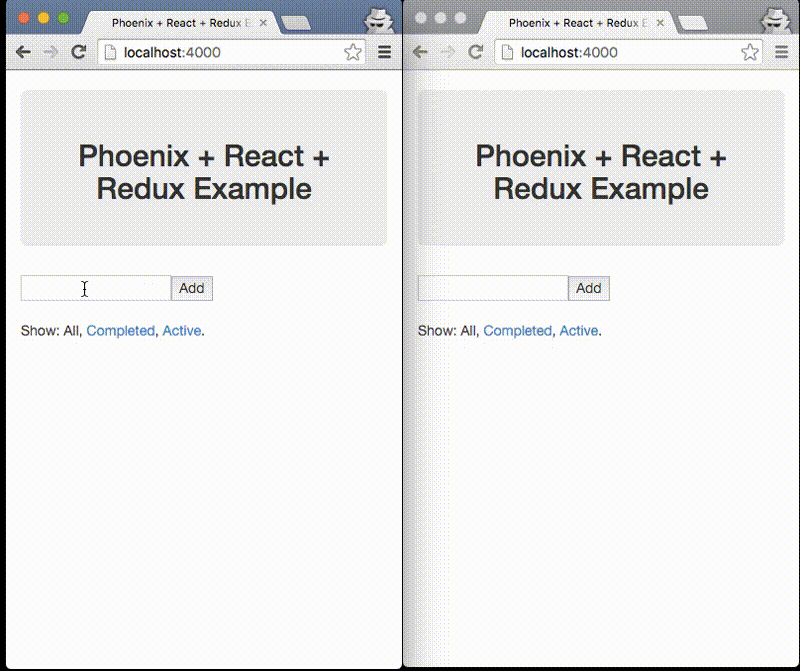This screenshot has height=671, width=800.
Task: Select the 'All' filter text in left window
Action: [x=70, y=331]
